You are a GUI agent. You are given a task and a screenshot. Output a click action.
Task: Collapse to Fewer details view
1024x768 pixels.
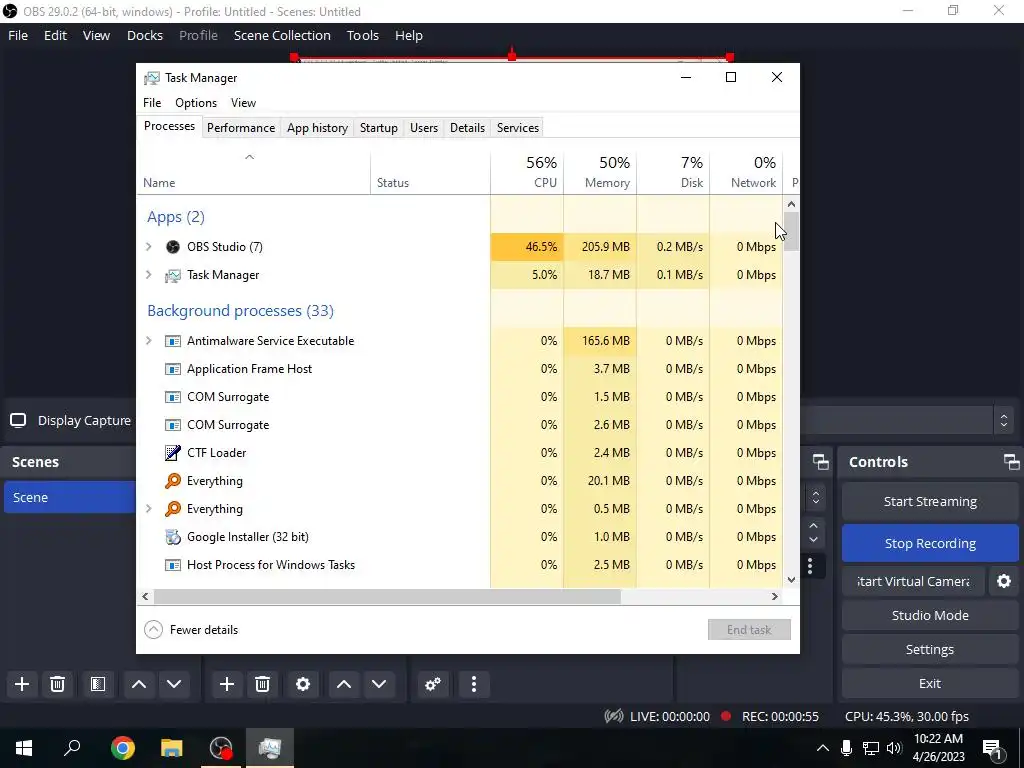pyautogui.click(x=191, y=630)
